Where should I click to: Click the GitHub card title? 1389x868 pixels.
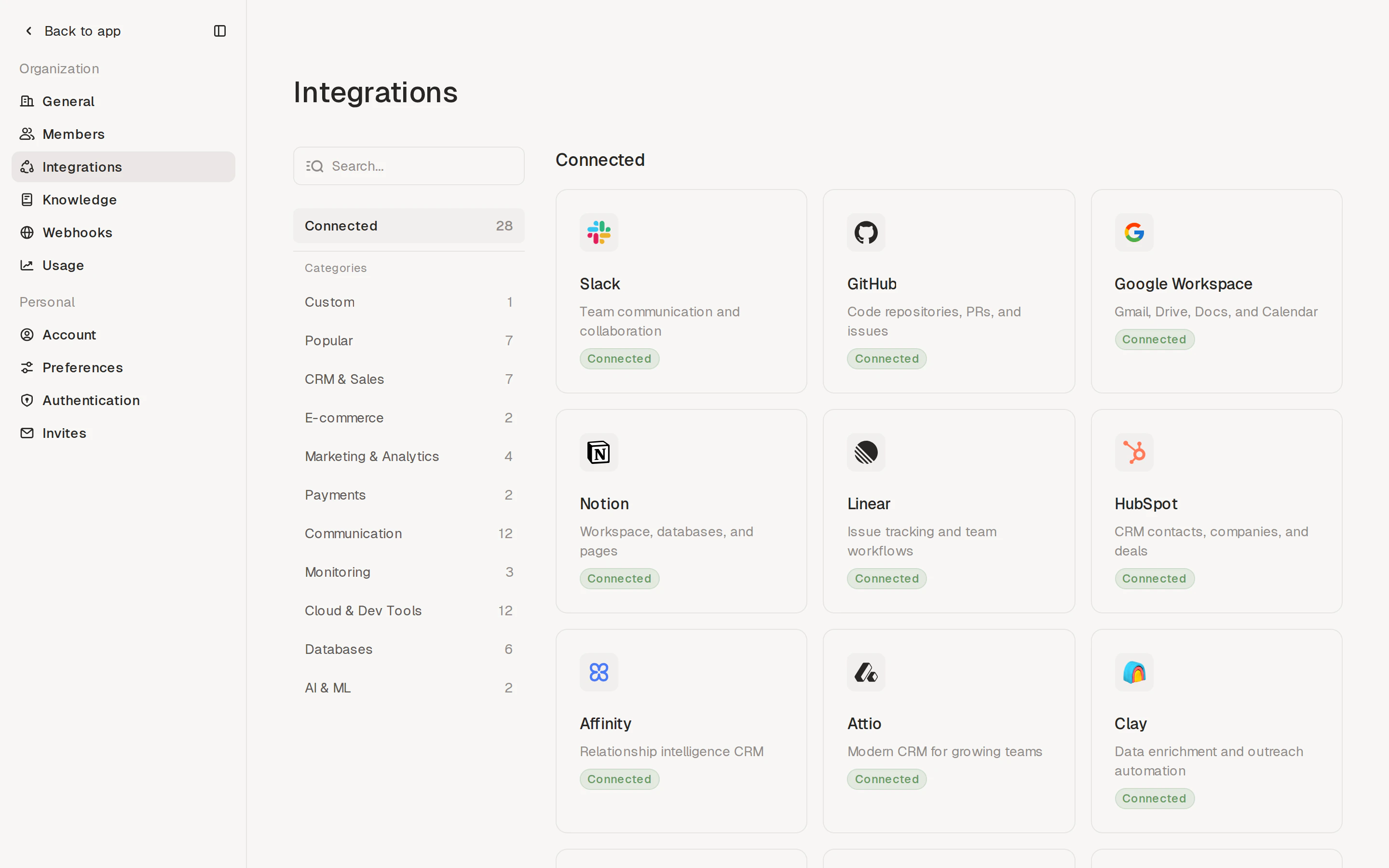click(872, 284)
